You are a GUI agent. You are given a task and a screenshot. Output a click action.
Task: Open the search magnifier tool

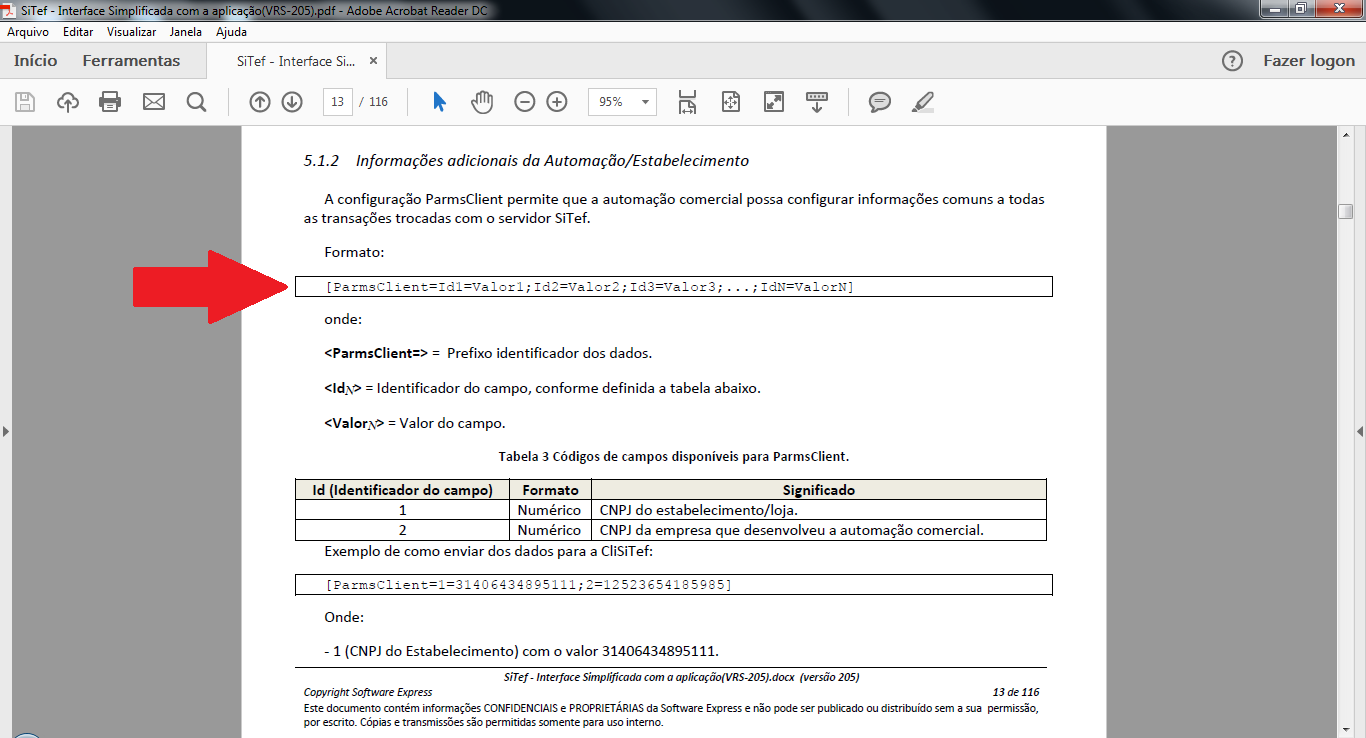pyautogui.click(x=196, y=102)
